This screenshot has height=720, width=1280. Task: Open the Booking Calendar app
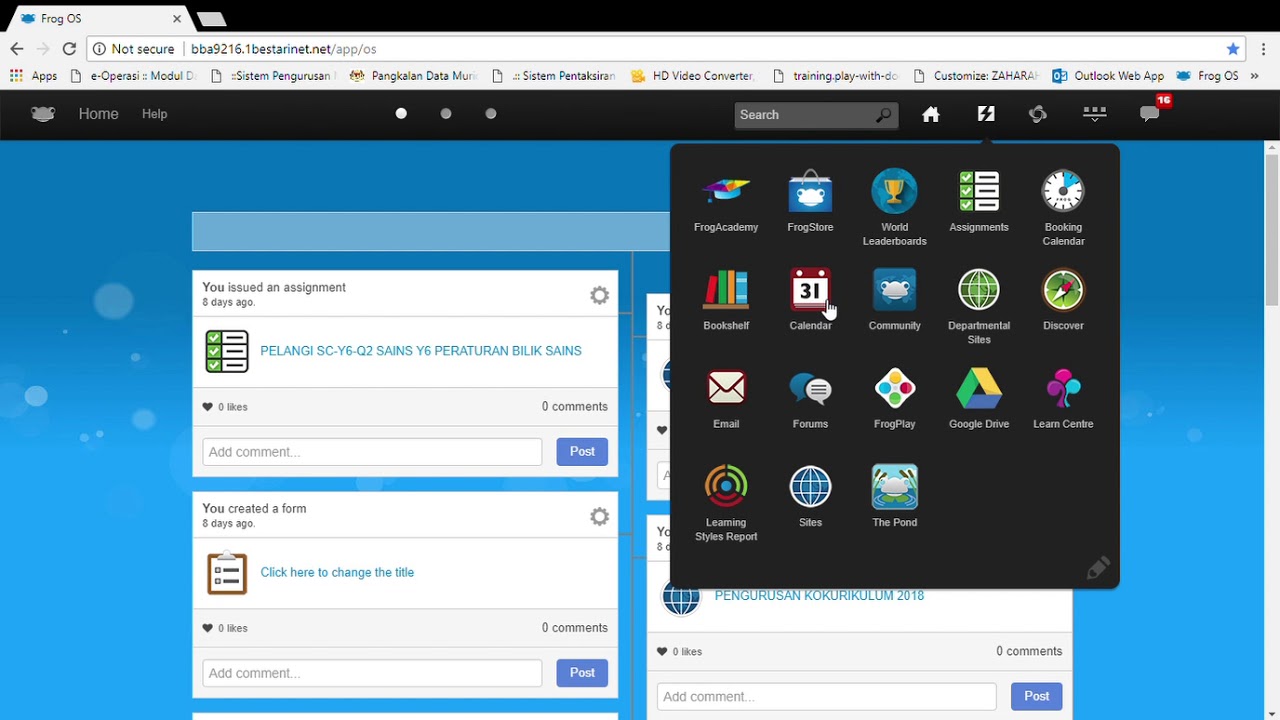1063,208
